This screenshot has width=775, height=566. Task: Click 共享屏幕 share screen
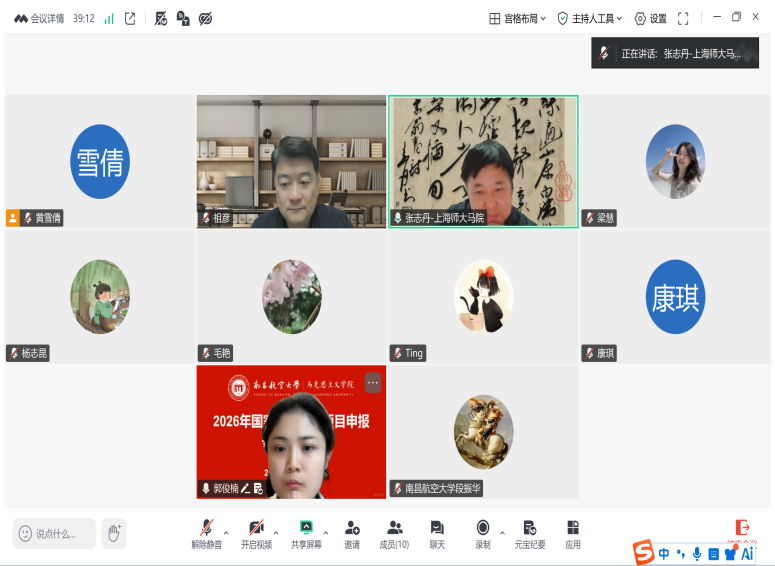tap(306, 534)
